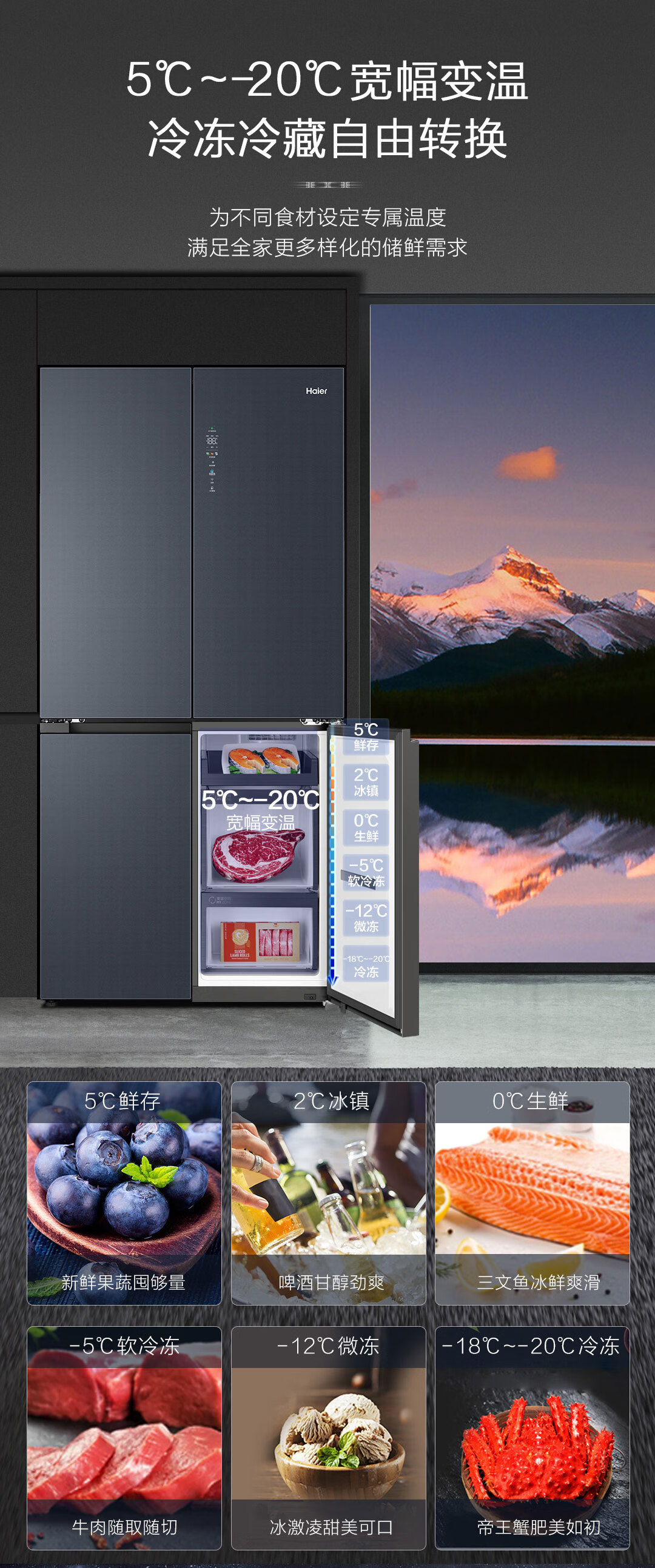Tap the fridge door control panel display
The image size is (655, 1568).
pyautogui.click(x=212, y=459)
